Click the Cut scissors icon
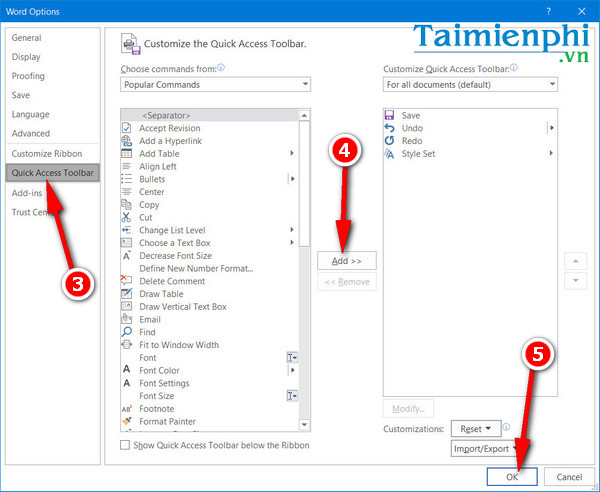This screenshot has height=492, width=600. coord(126,217)
